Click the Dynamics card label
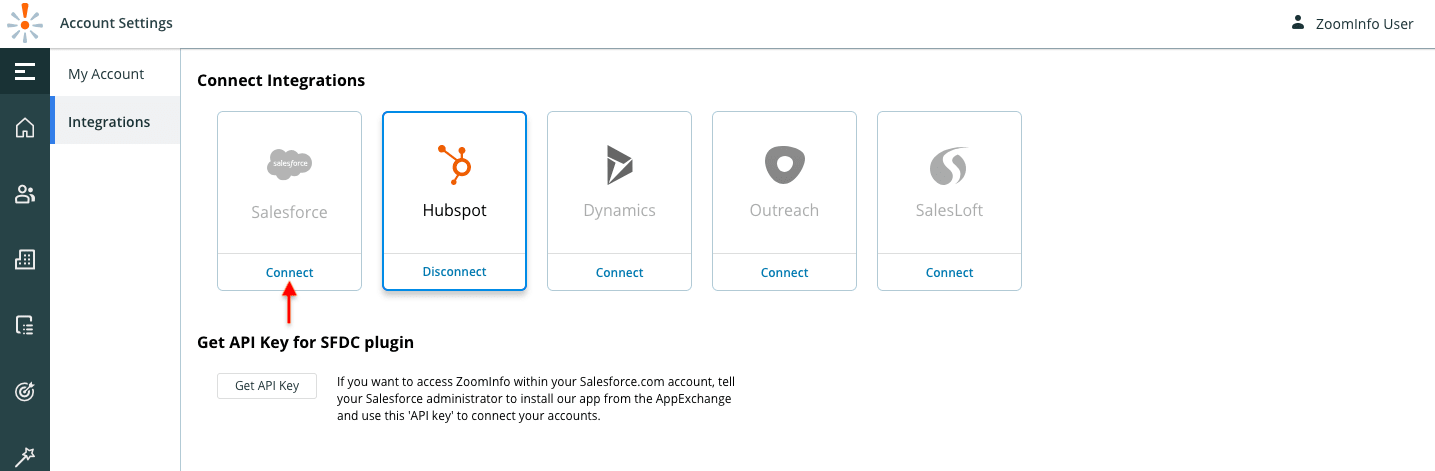Image resolution: width=1435 pixels, height=471 pixels. pos(620,211)
